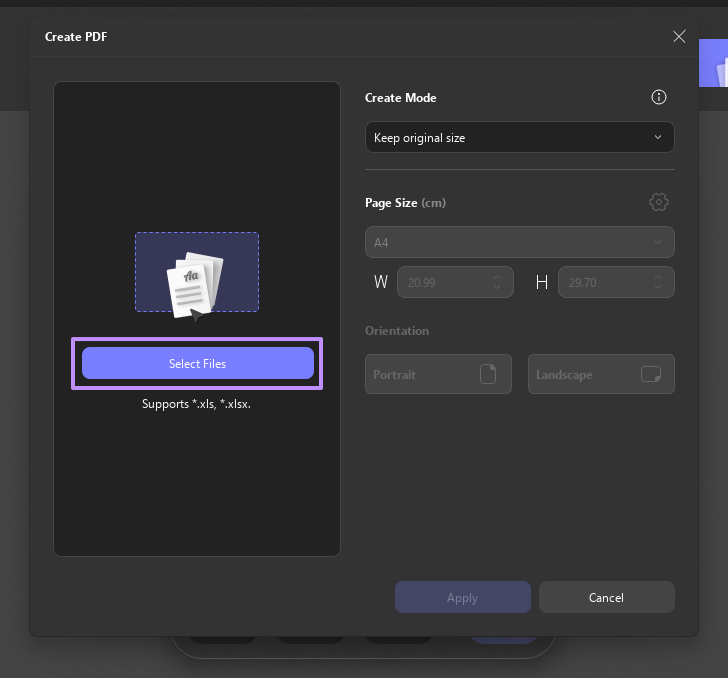Expand the Keep original size dropdown
The width and height of the screenshot is (728, 678).
tap(520, 137)
